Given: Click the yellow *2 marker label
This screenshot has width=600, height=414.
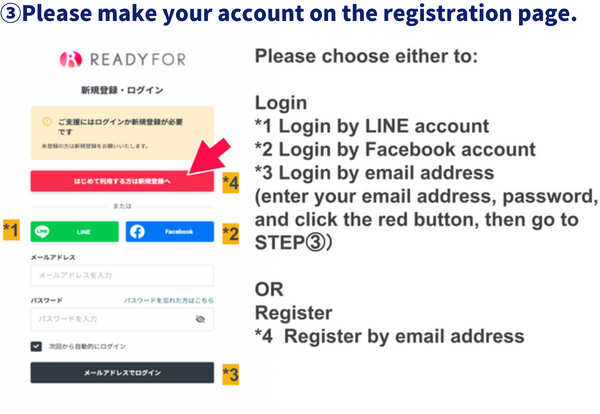Looking at the screenshot, I should pyautogui.click(x=230, y=232).
